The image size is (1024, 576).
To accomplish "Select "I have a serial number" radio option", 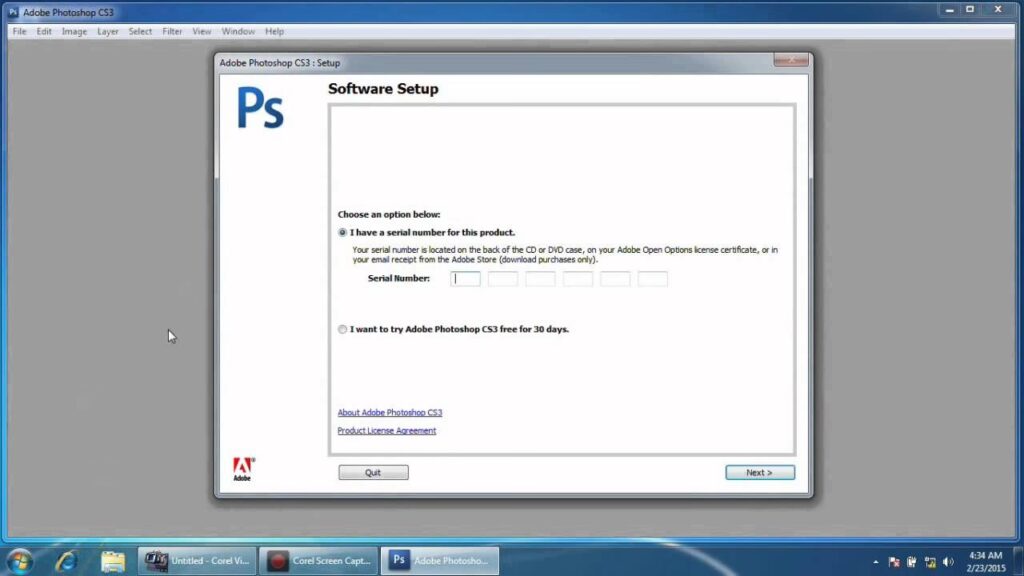I will pos(343,232).
